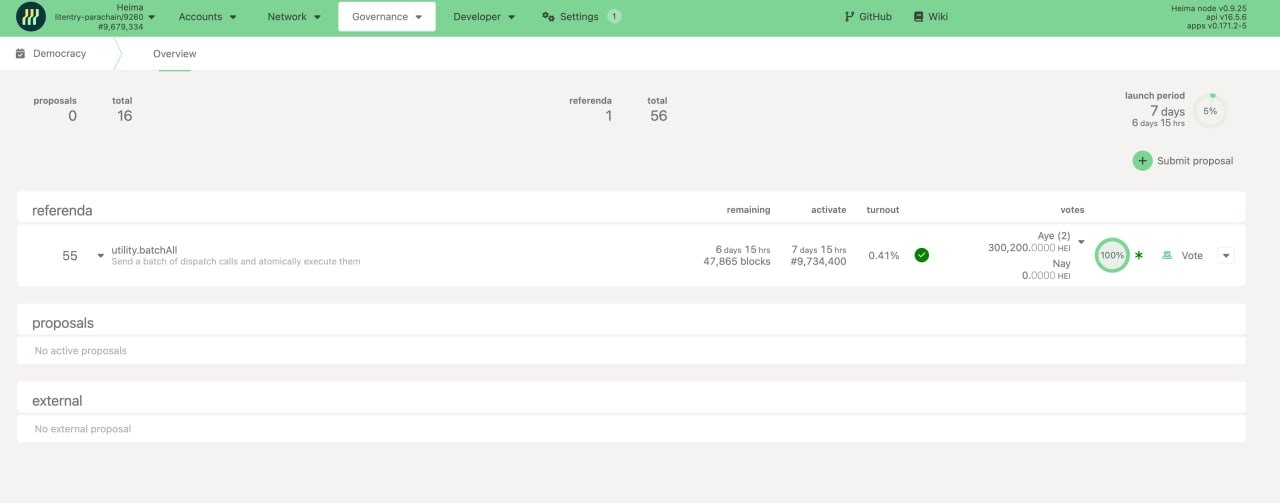Image resolution: width=1280 pixels, height=503 pixels.
Task: Expand the Aye (2) voters dropdown
Action: coord(1081,242)
